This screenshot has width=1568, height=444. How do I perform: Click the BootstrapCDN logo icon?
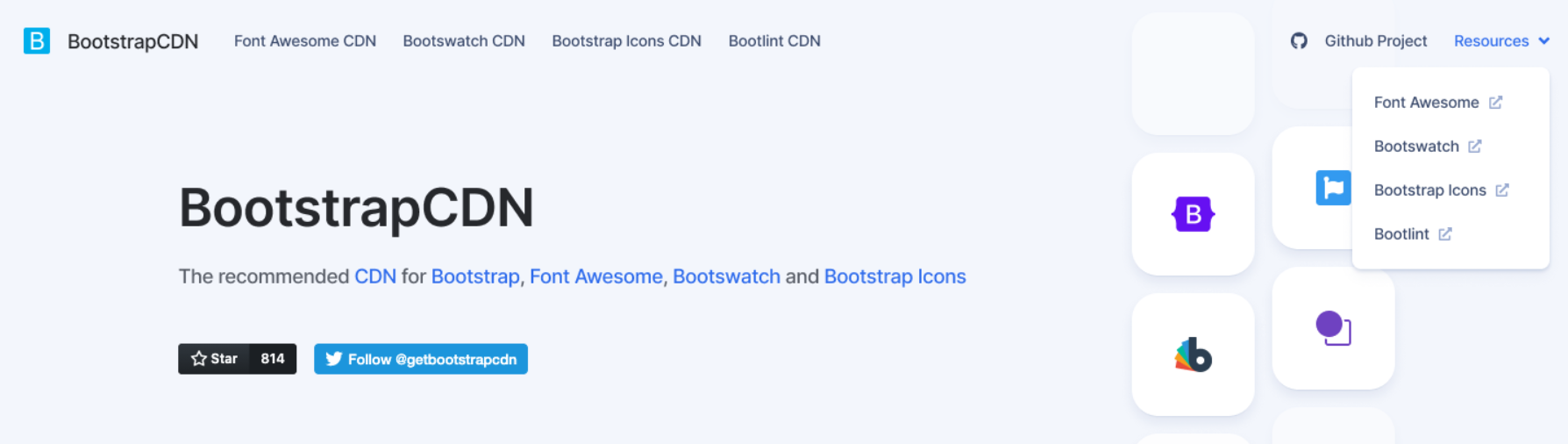[x=37, y=41]
